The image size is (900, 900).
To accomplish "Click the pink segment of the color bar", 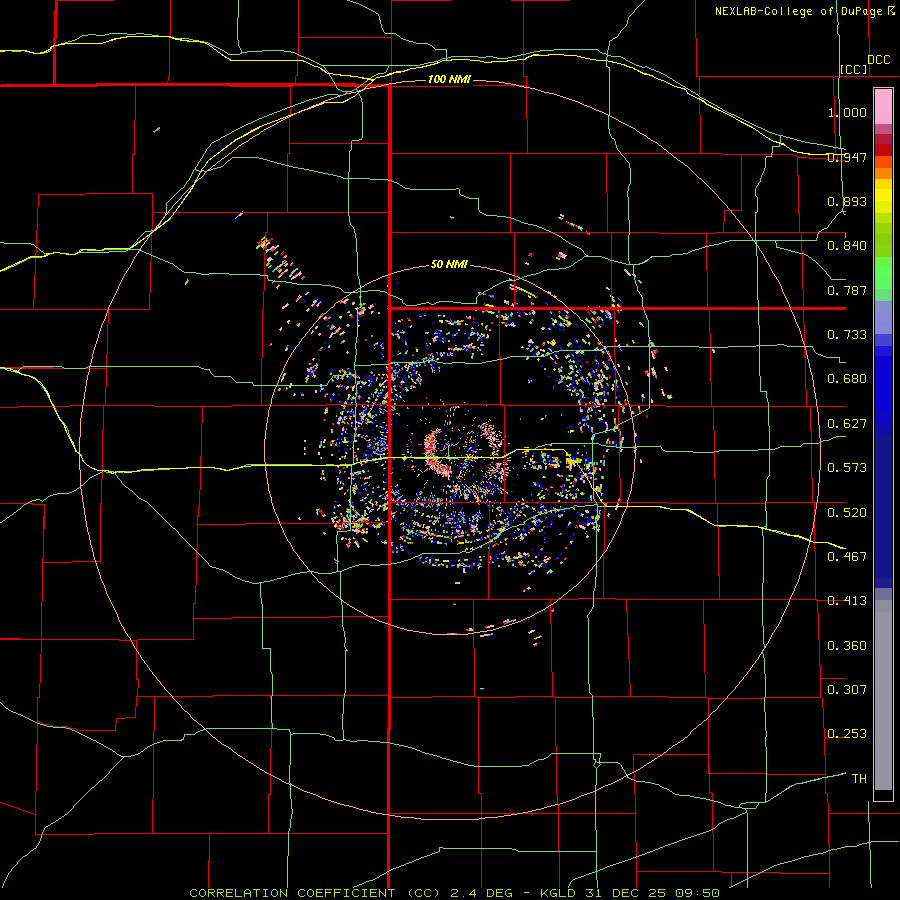I will click(x=883, y=107).
